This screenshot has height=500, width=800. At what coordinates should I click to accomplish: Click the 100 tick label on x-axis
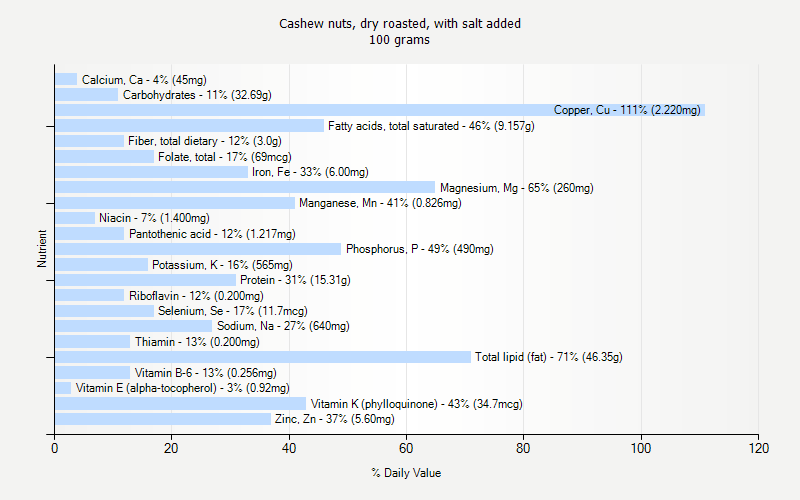coord(641,448)
